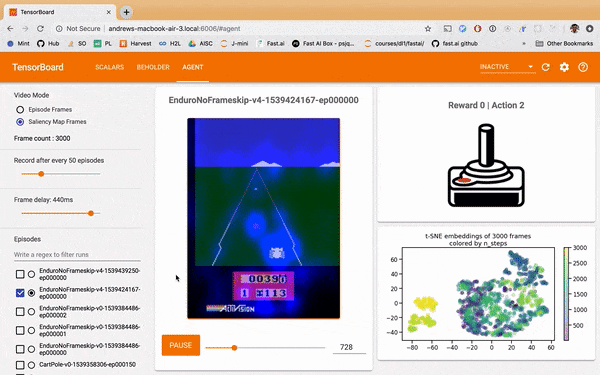Focus the regex filter runs field

pos(77,255)
